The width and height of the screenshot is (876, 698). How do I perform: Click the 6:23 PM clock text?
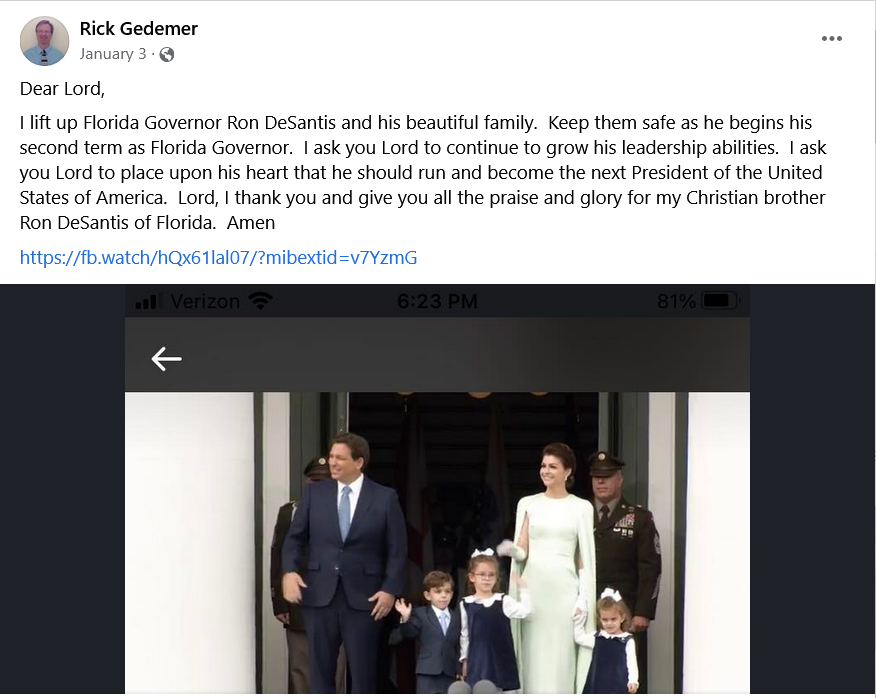pos(437,301)
